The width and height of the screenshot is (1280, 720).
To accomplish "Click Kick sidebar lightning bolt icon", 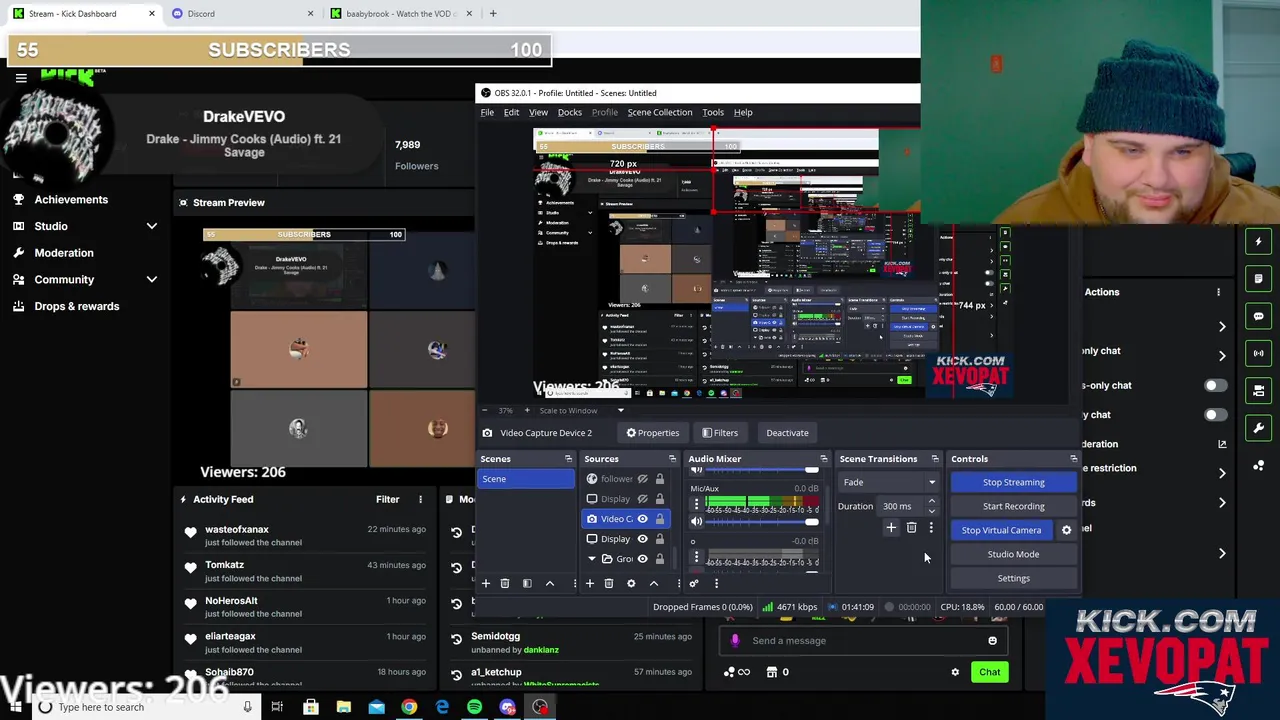I will point(1258,241).
